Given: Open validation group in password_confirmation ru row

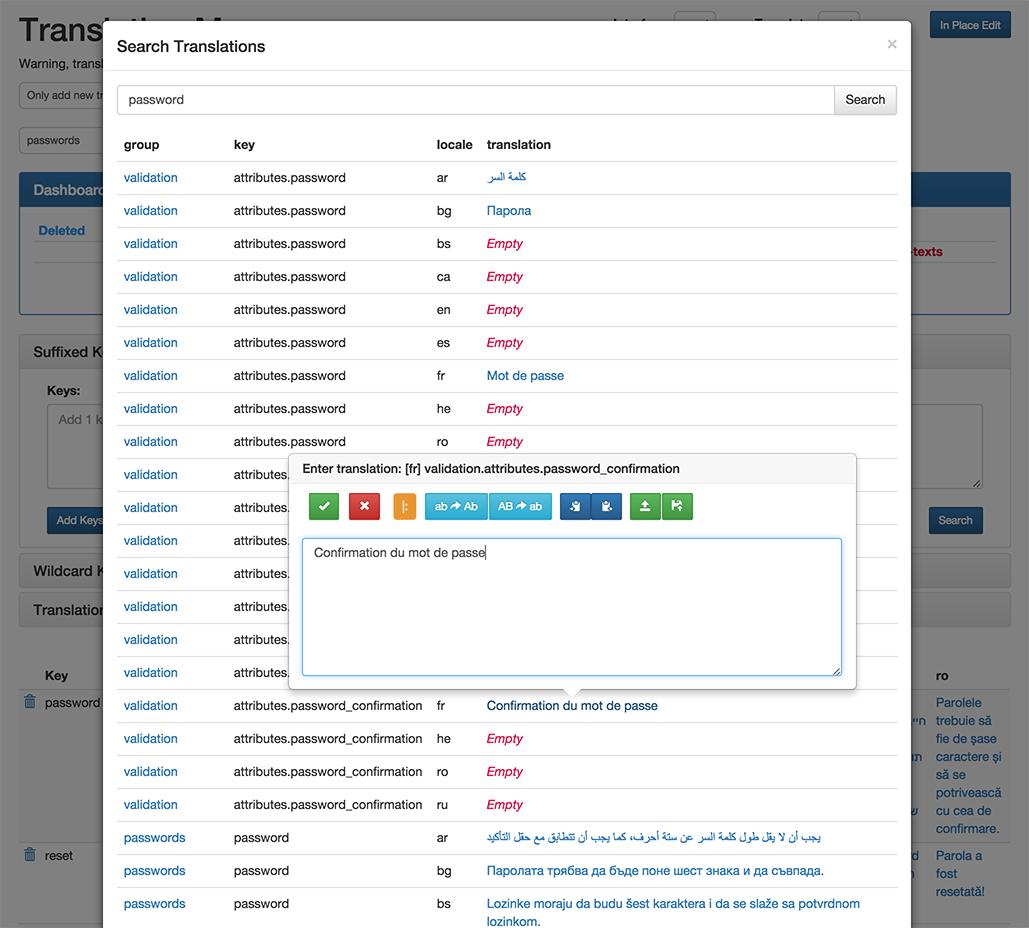Looking at the screenshot, I should pyautogui.click(x=150, y=805).
